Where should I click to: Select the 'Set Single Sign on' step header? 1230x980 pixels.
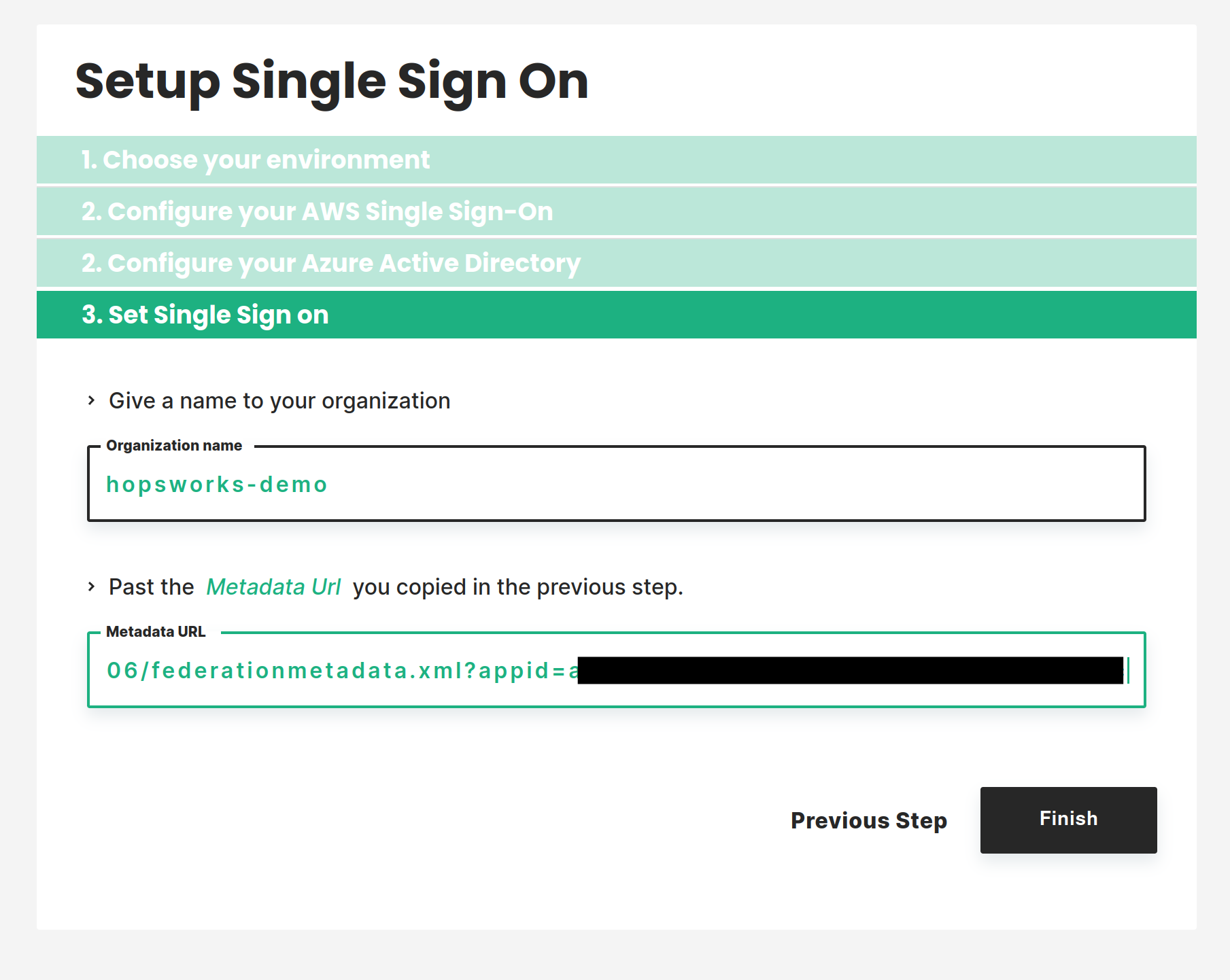[616, 315]
